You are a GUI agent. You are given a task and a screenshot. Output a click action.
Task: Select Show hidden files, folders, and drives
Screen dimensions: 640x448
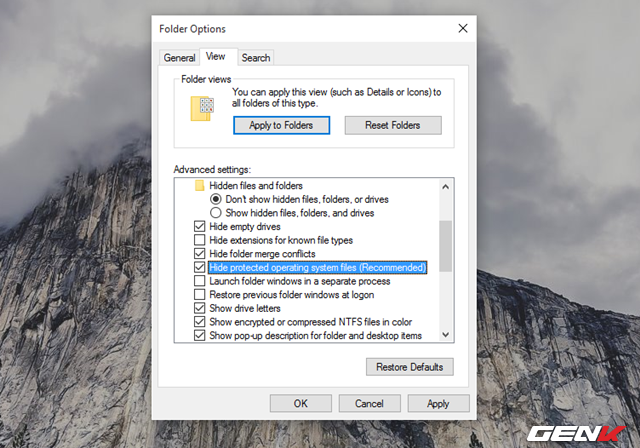(216, 213)
